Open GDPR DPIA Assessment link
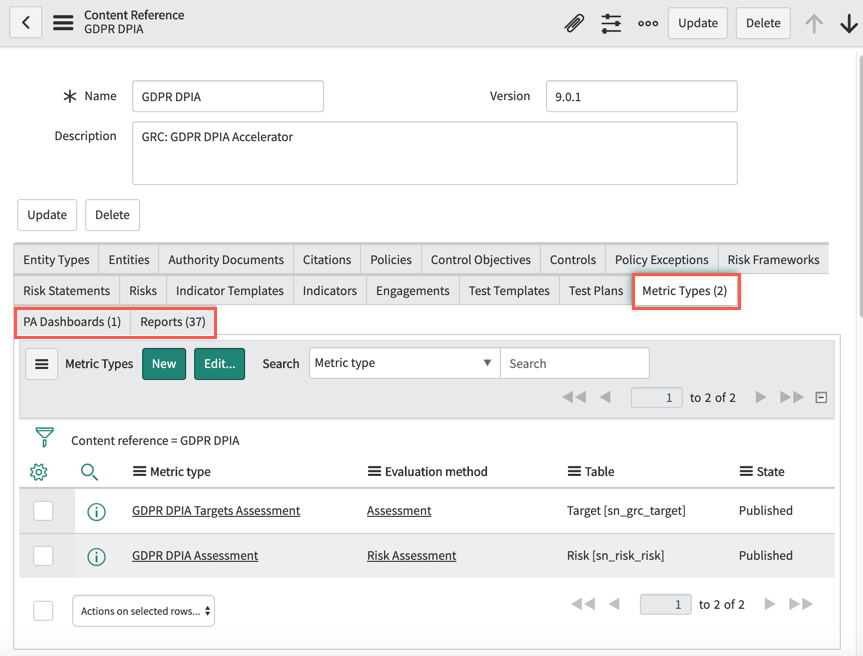Viewport: 863px width, 656px height. (195, 556)
